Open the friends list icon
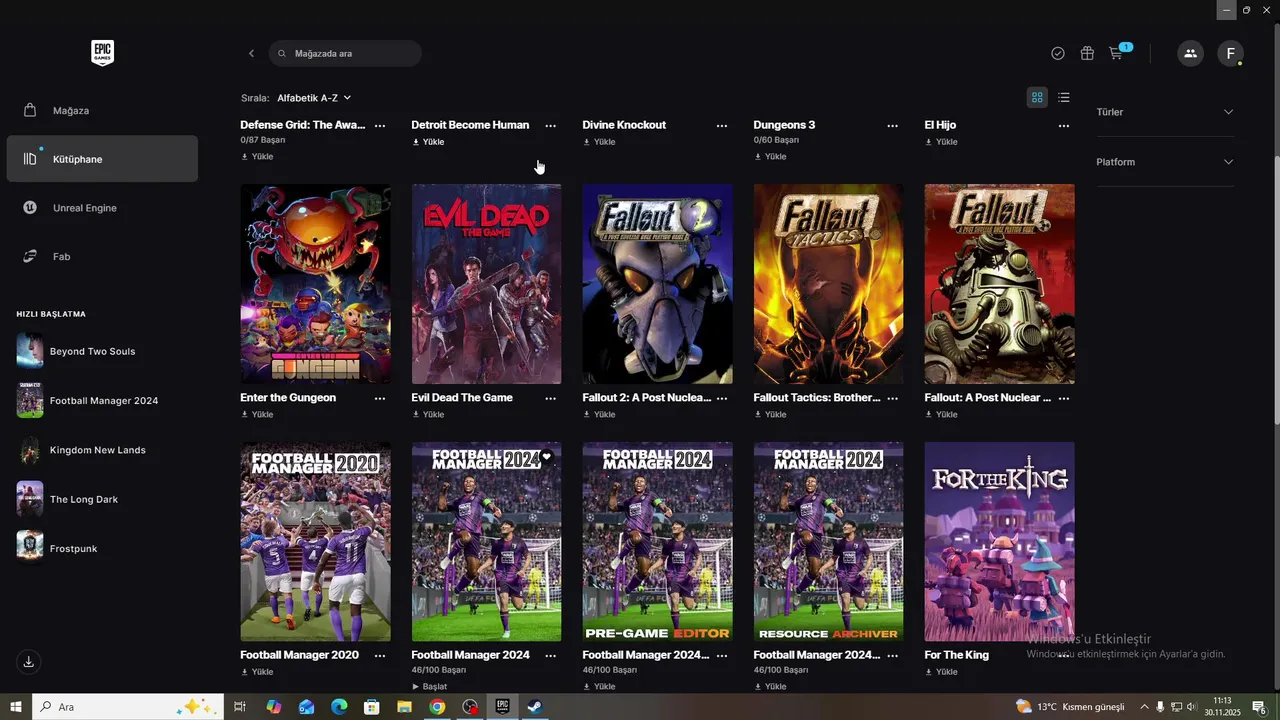 click(x=1190, y=53)
